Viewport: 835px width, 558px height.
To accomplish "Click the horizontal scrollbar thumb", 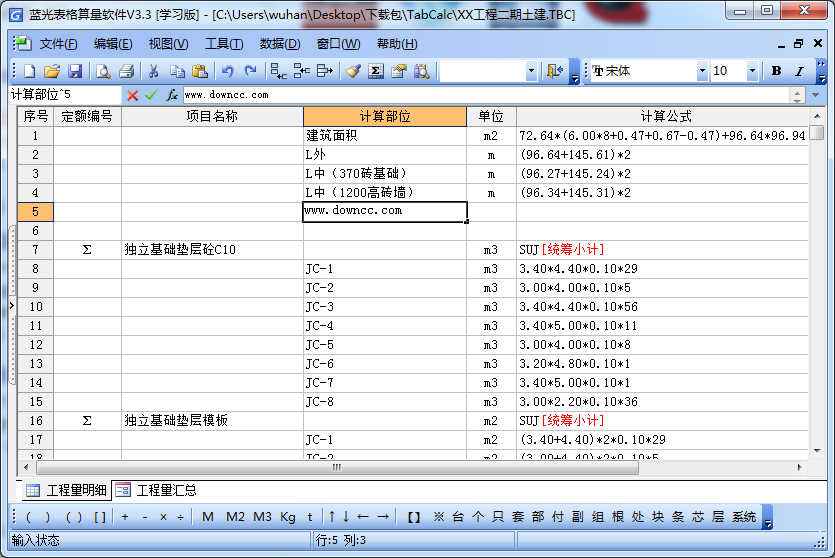I will pyautogui.click(x=336, y=467).
